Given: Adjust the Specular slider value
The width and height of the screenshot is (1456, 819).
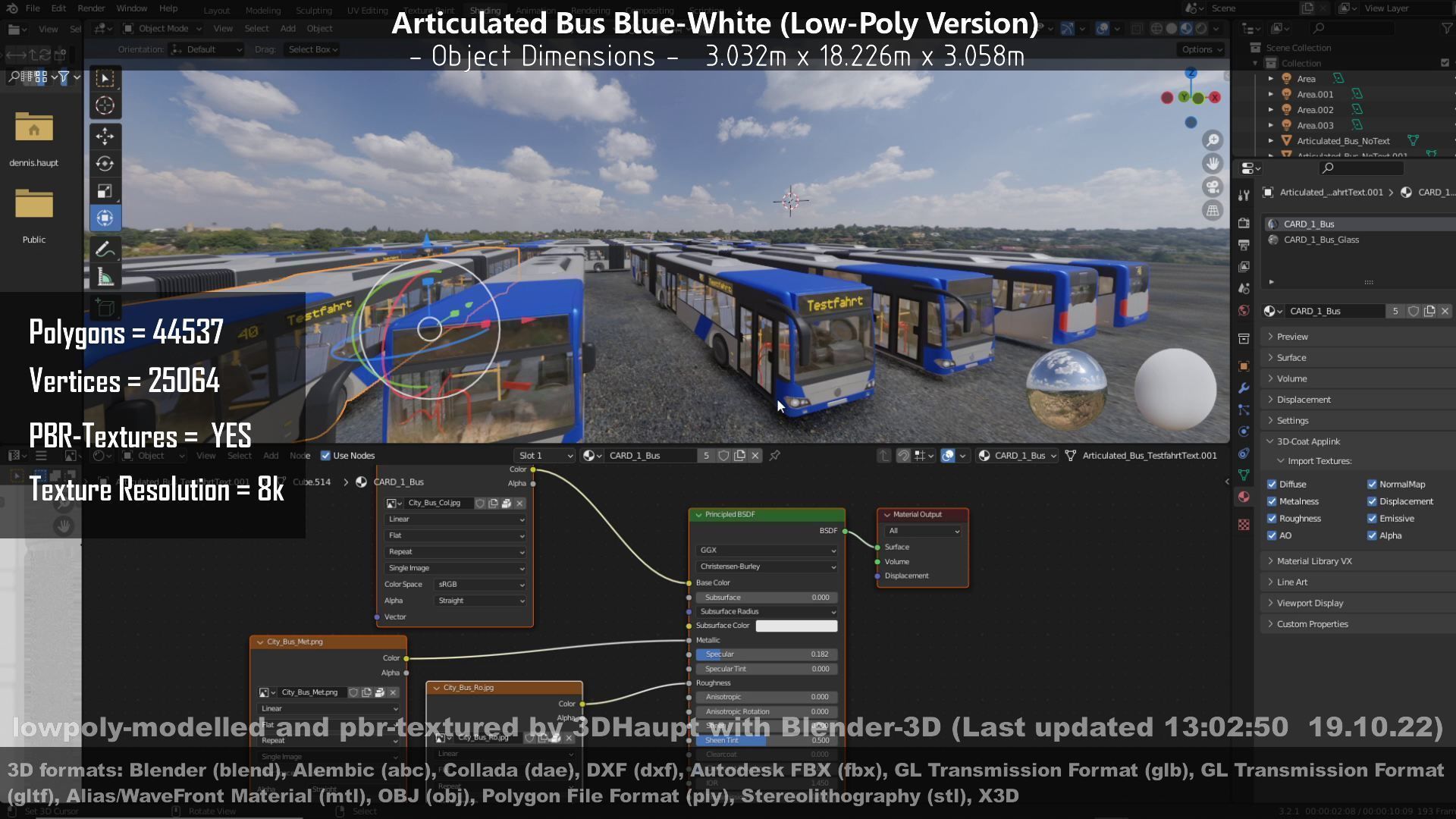Looking at the screenshot, I should 767,654.
